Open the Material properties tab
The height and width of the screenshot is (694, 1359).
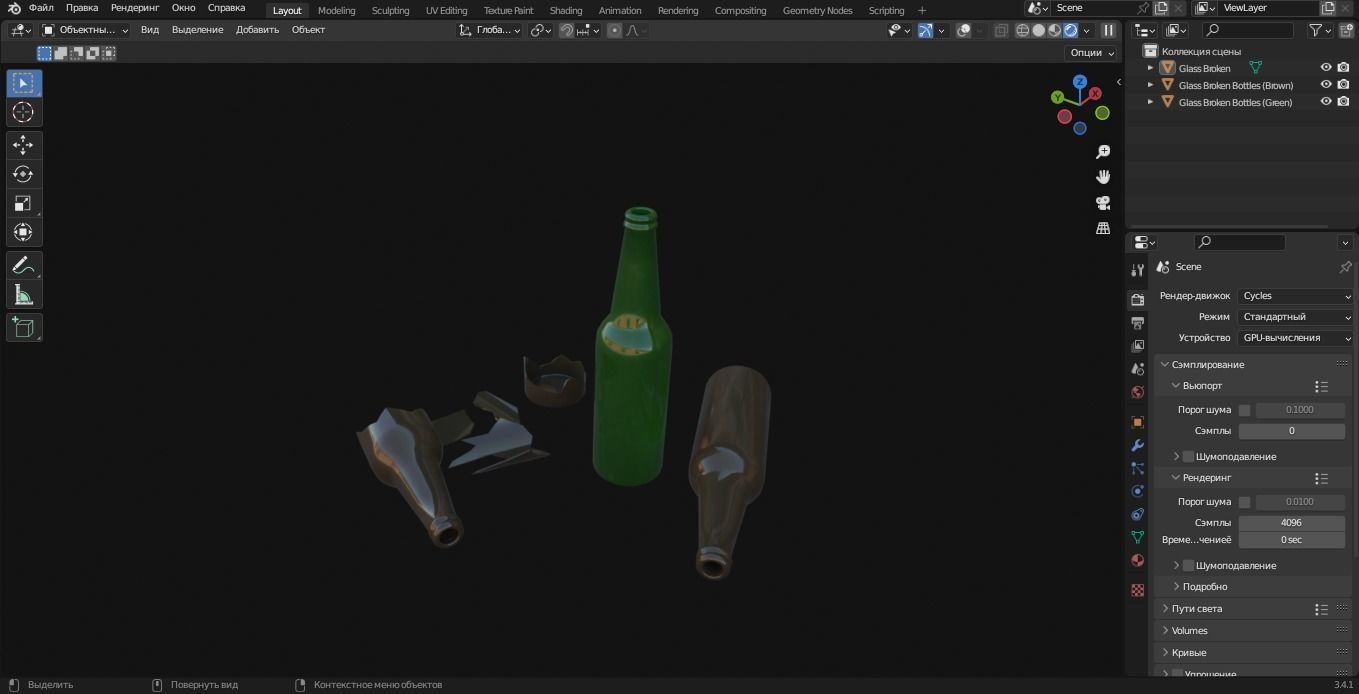click(1137, 560)
